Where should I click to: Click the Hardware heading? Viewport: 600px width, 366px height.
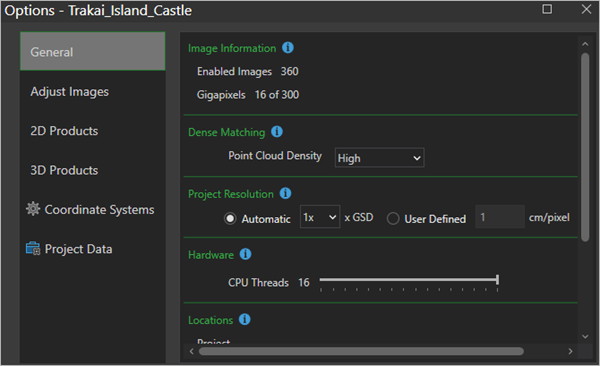click(x=211, y=255)
